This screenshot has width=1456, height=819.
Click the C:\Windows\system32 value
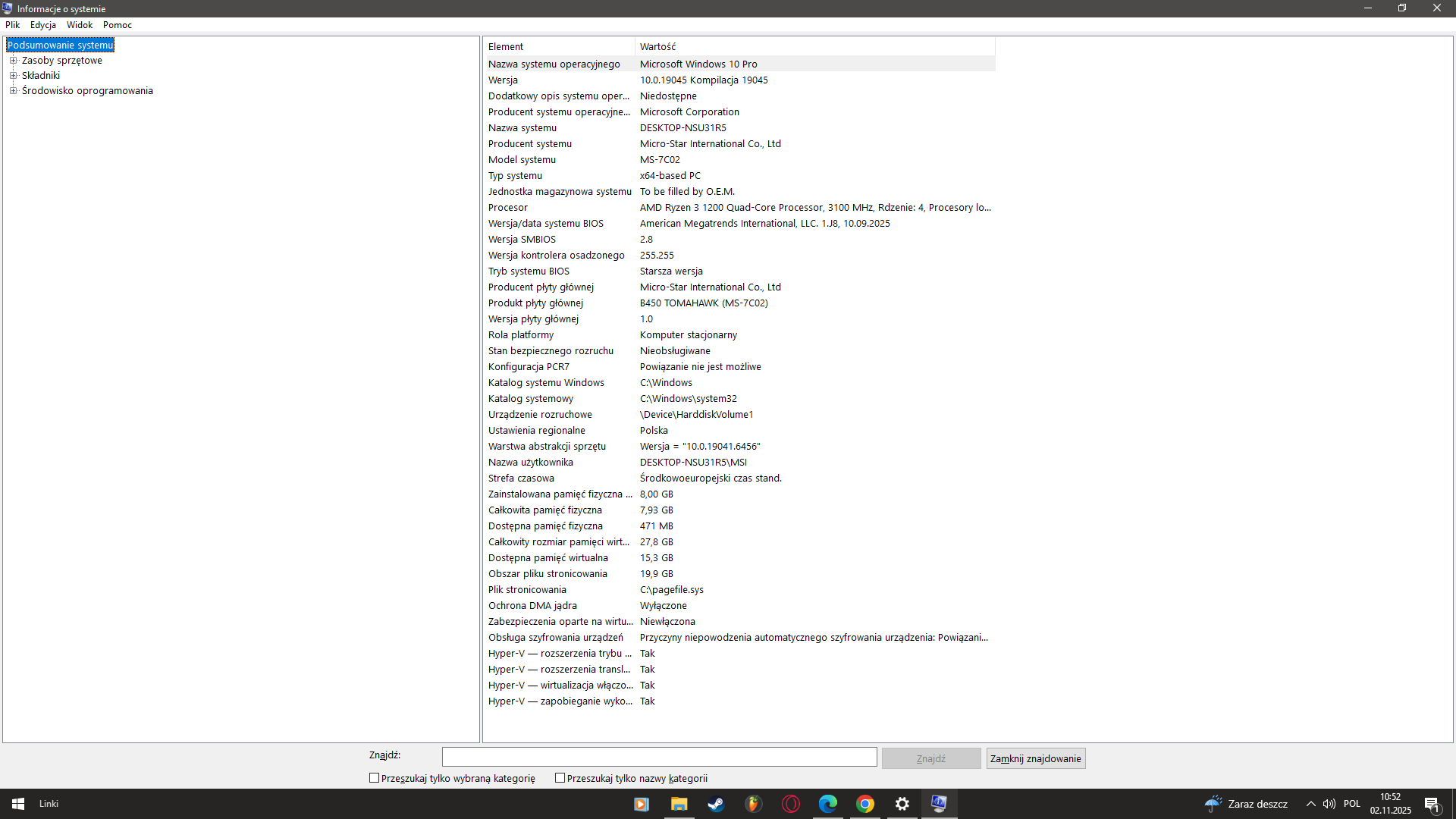point(689,399)
